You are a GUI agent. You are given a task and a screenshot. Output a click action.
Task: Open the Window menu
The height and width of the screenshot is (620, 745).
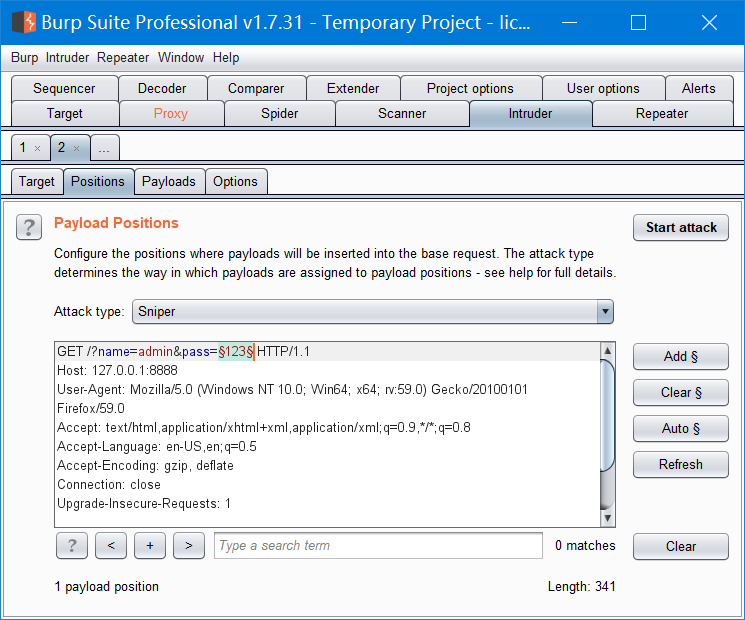pyautogui.click(x=181, y=57)
